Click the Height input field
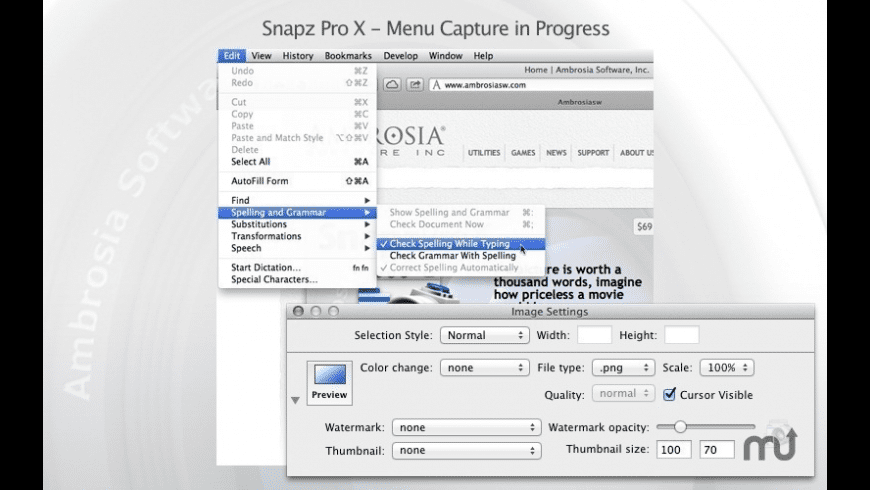The image size is (870, 490). click(x=682, y=335)
